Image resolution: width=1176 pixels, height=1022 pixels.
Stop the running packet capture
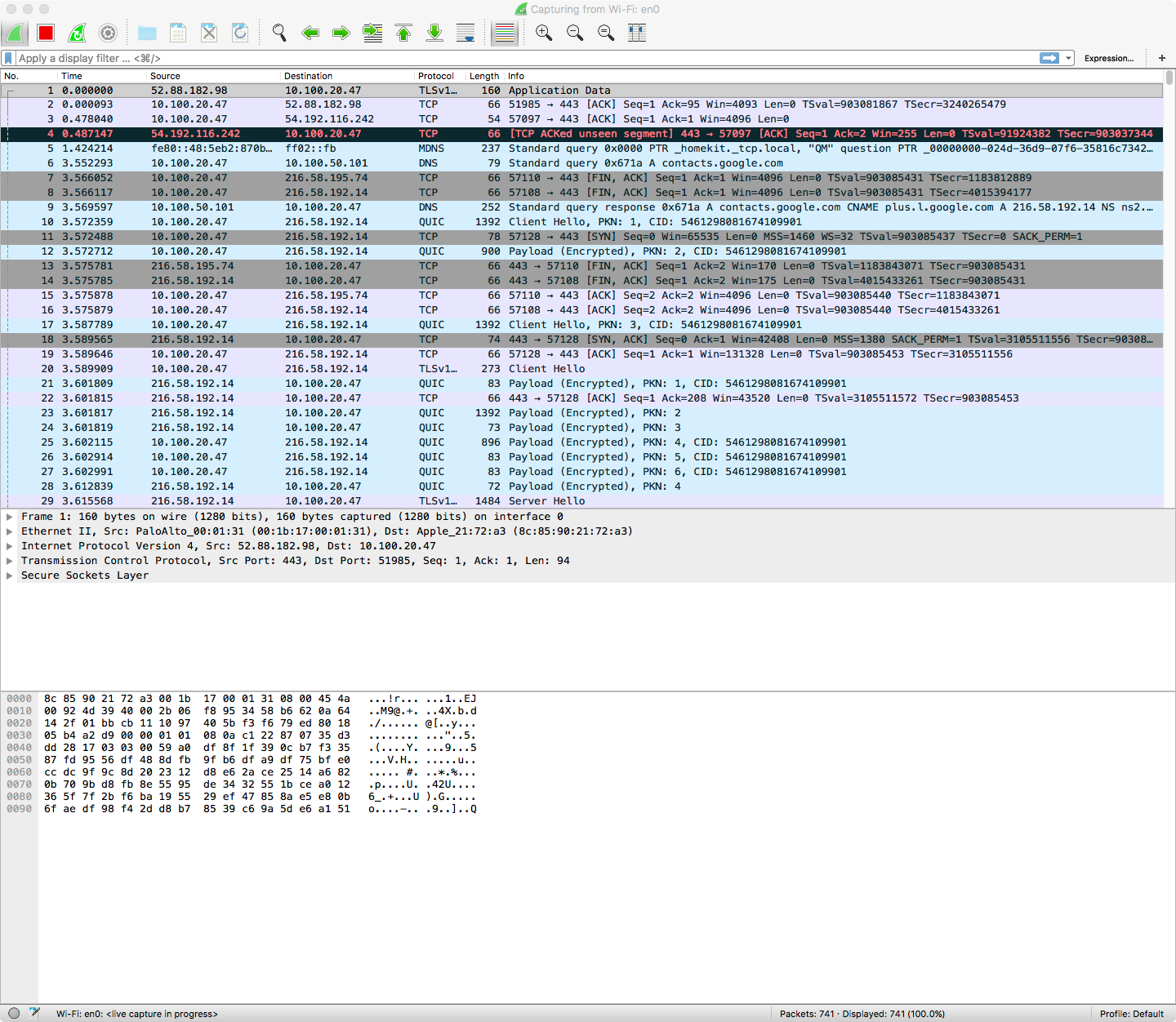click(x=46, y=33)
